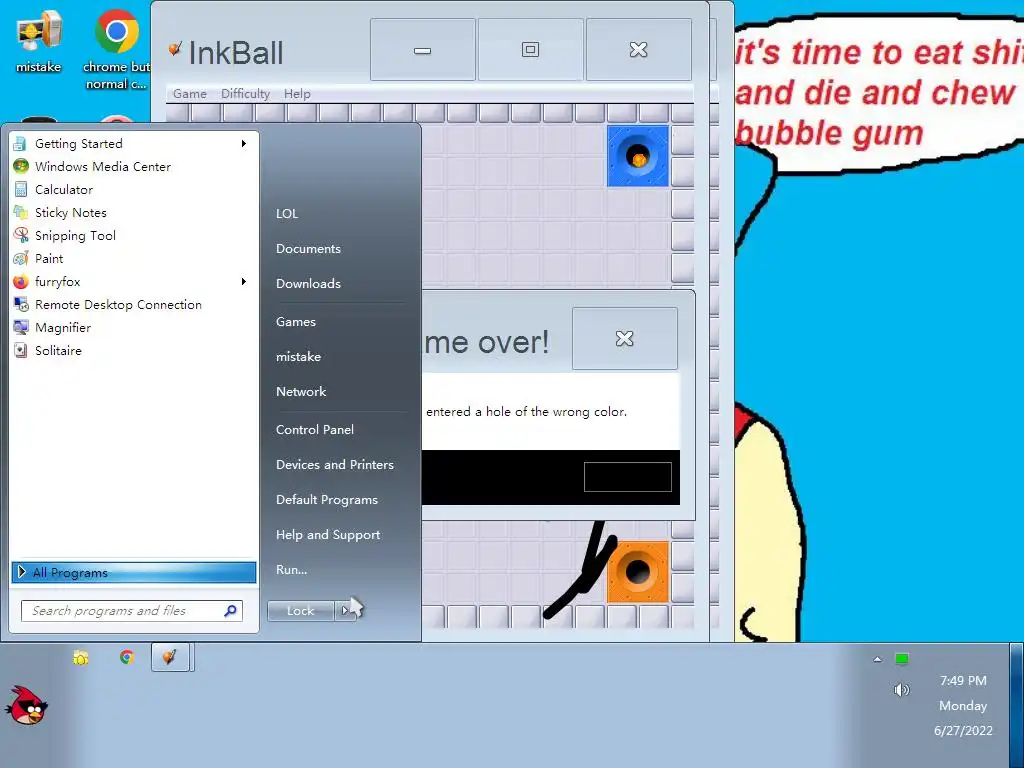Open shutdown options arrow beside Lock
This screenshot has width=1024, height=768.
pyautogui.click(x=345, y=611)
